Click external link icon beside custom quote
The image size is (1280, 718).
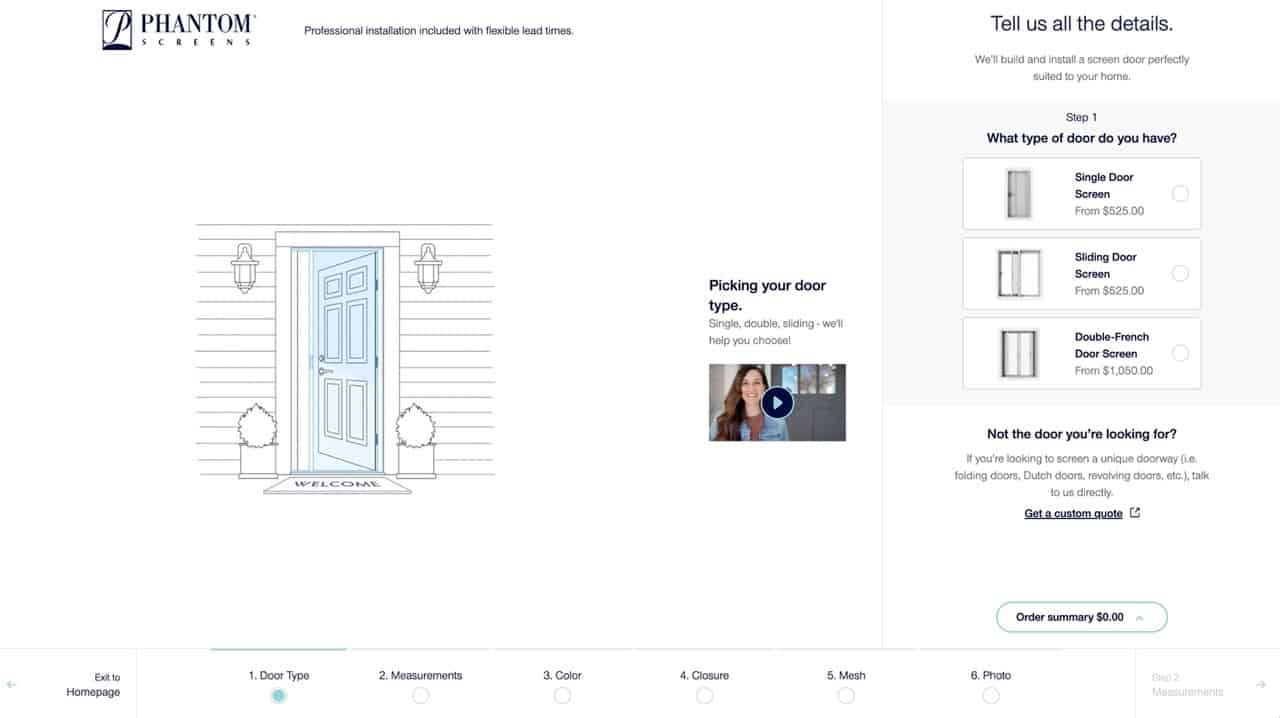click(x=1135, y=513)
